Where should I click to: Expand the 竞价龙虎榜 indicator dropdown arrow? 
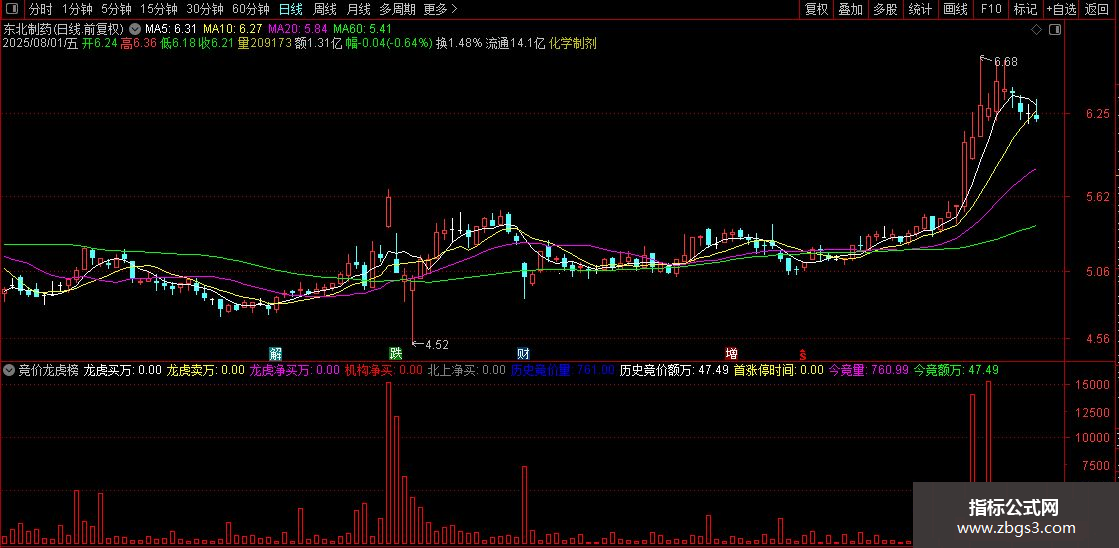tap(9, 370)
